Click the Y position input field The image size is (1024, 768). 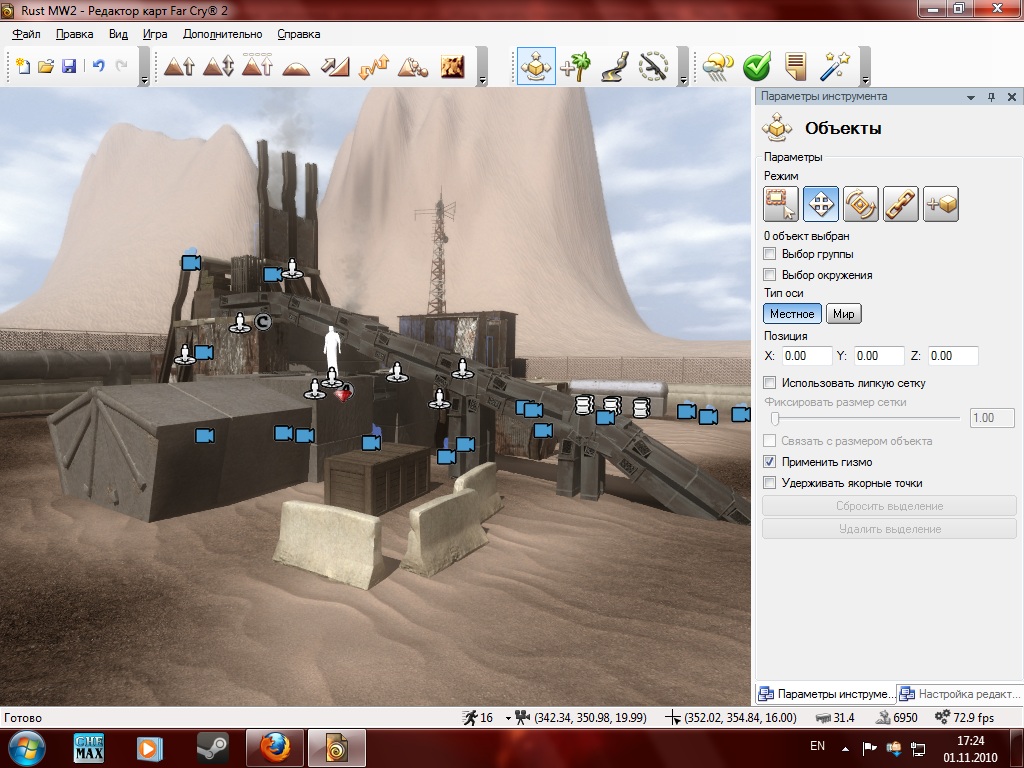click(x=878, y=356)
